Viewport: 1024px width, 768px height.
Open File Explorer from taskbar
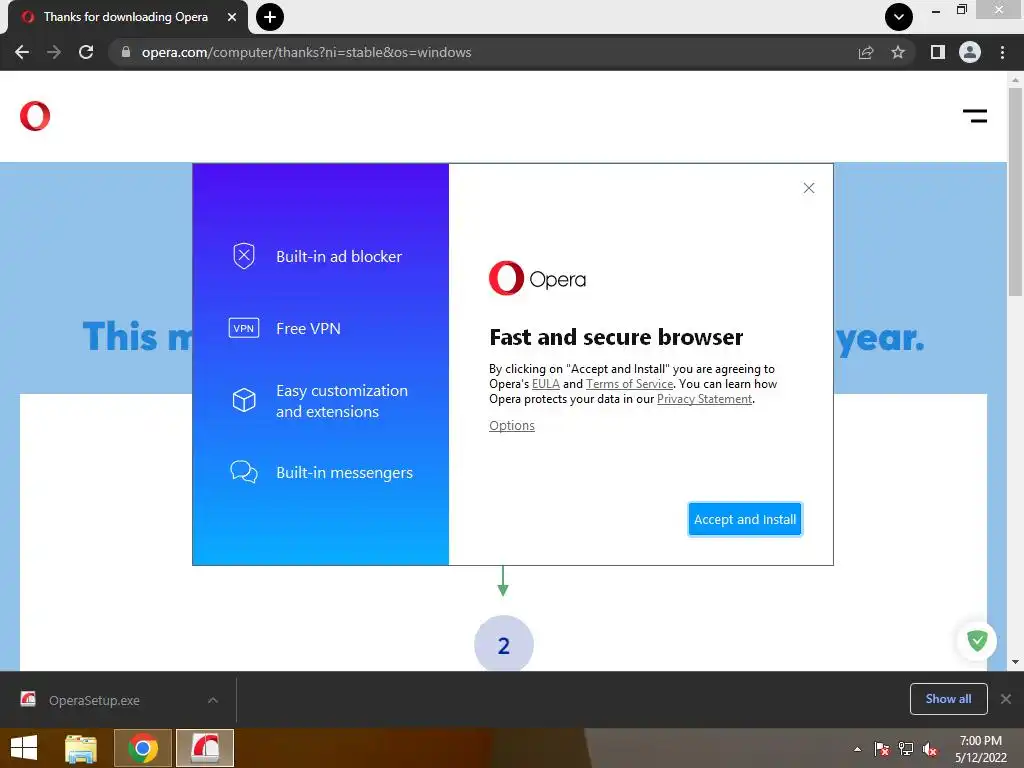coord(81,748)
